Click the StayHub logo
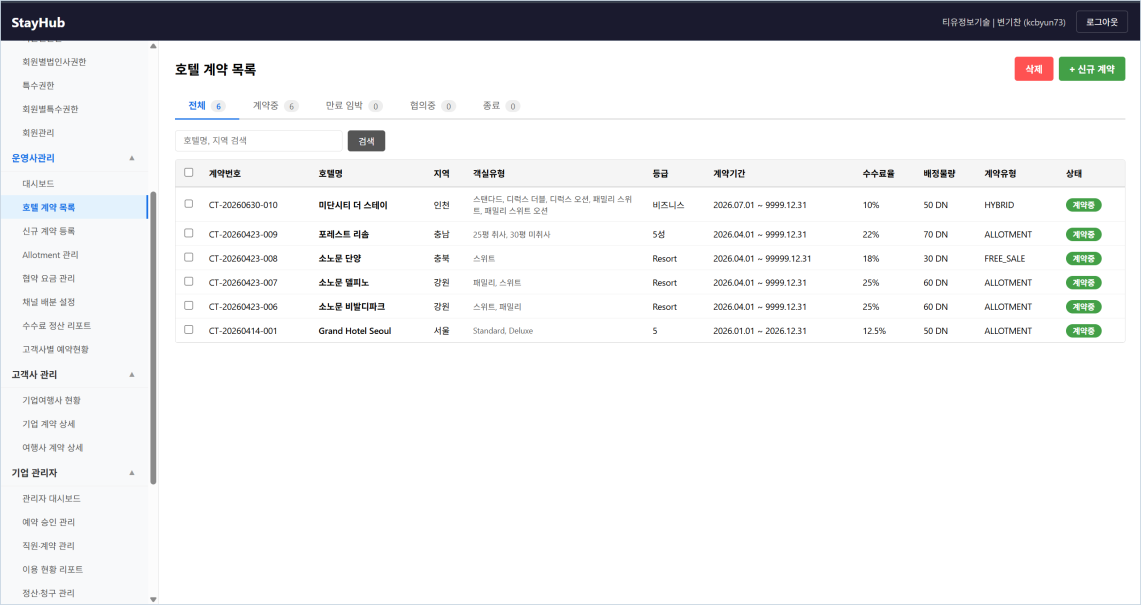 tap(38, 23)
